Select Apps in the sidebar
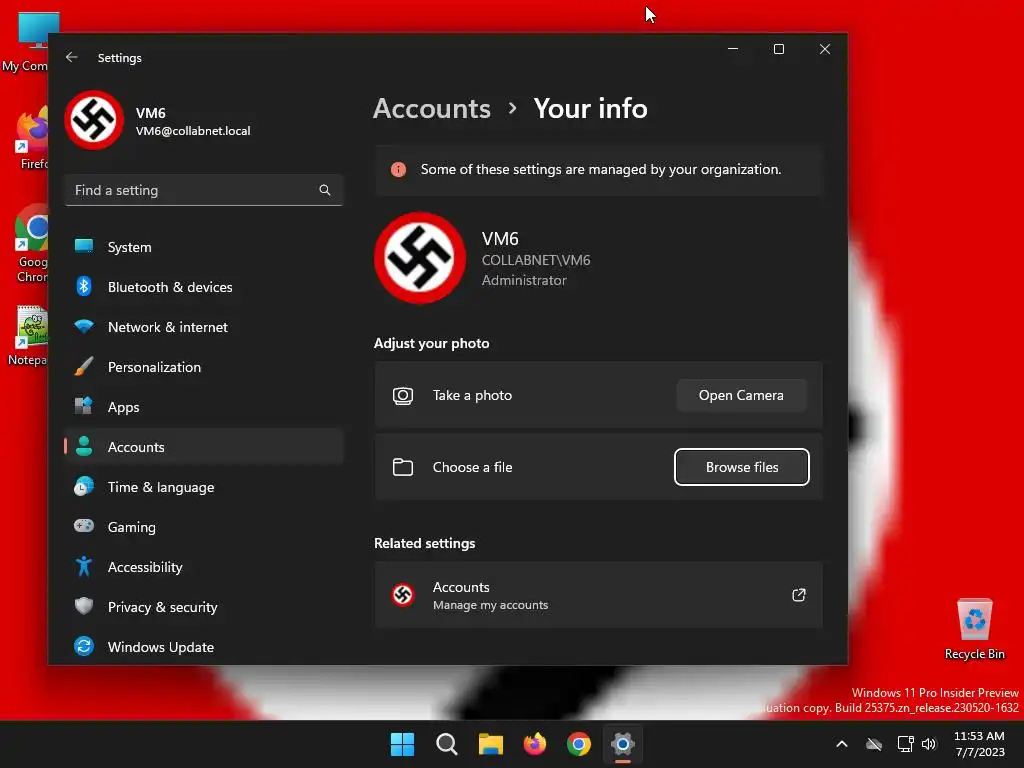Image resolution: width=1024 pixels, height=768 pixels. (x=204, y=407)
